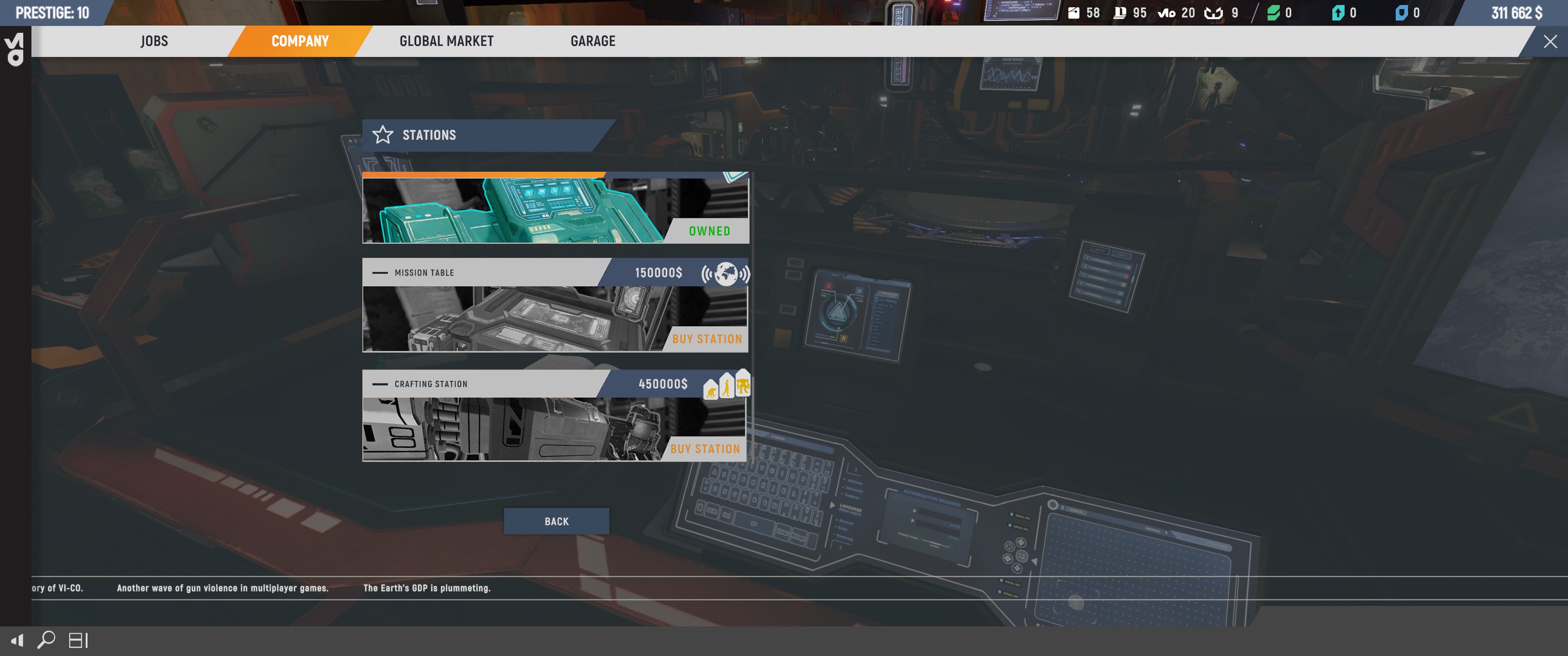This screenshot has width=1568, height=656.
Task: Mute sound with speaker icon
Action: coord(17,640)
